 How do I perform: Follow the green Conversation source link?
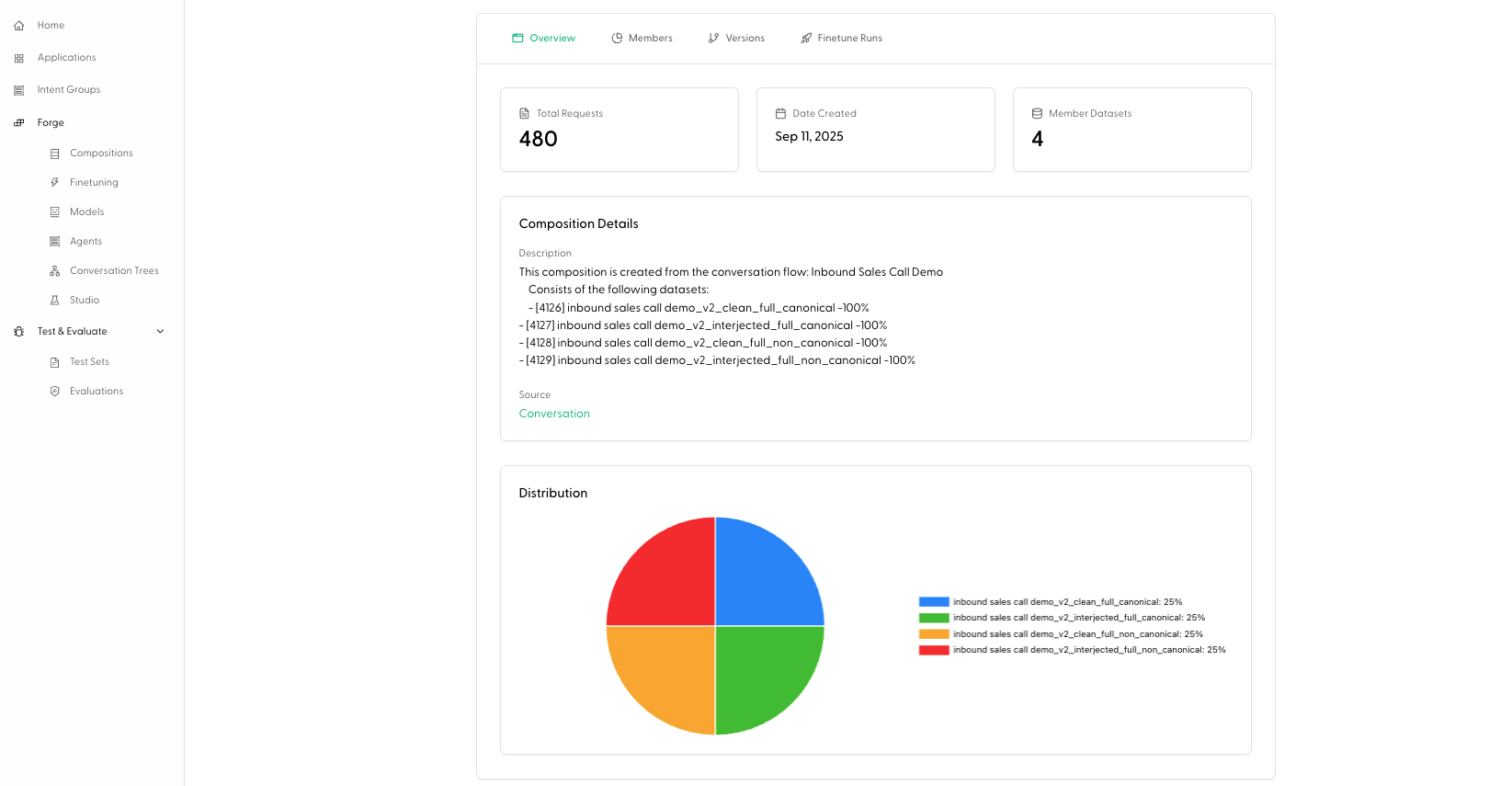[554, 414]
